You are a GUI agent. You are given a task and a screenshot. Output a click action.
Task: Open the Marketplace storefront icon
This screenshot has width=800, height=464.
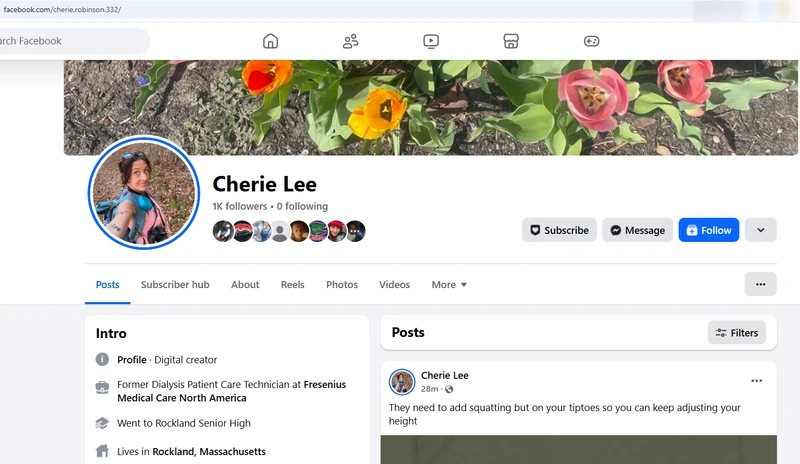tap(511, 41)
